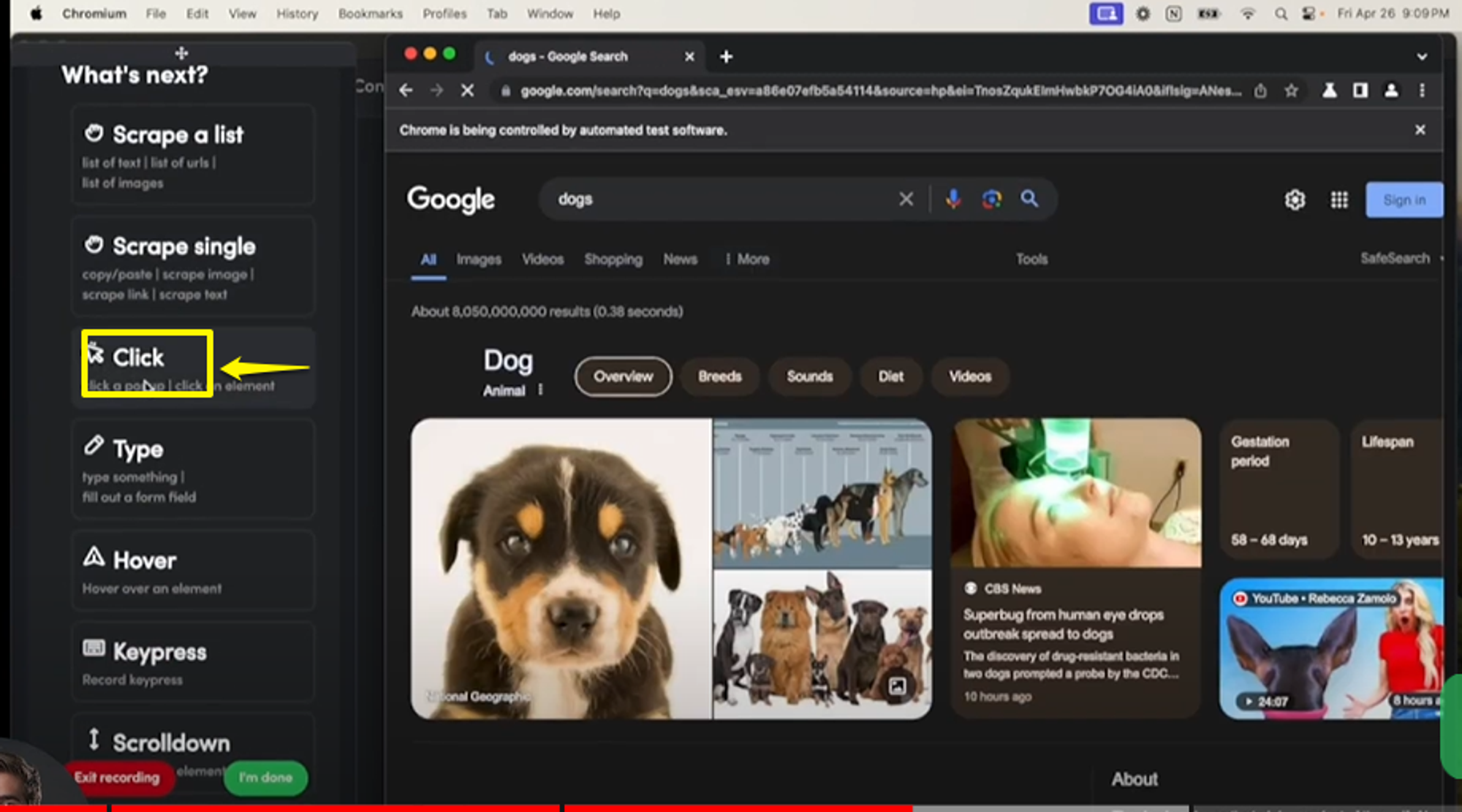Open the search Tools option
The image size is (1462, 812).
click(1031, 259)
